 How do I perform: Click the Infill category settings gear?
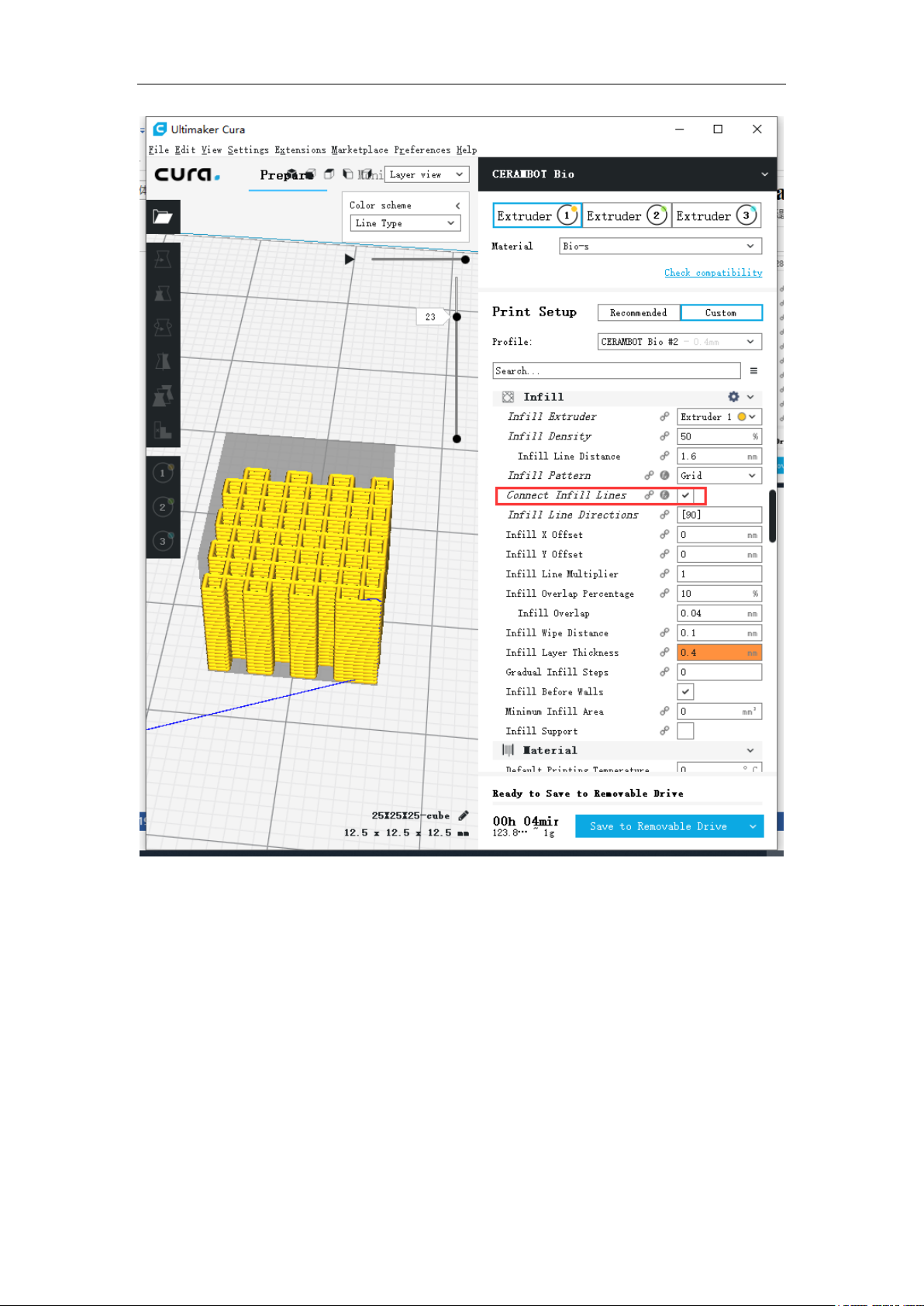tap(733, 397)
